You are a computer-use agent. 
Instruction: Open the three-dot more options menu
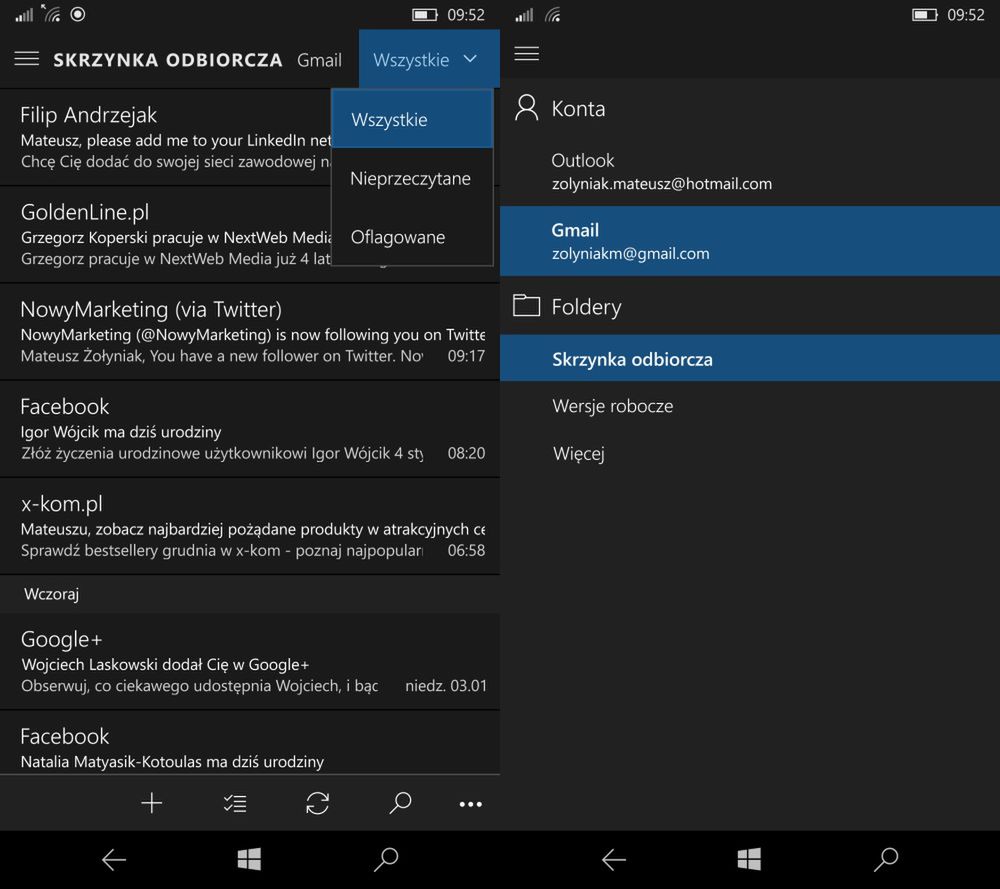pos(470,804)
